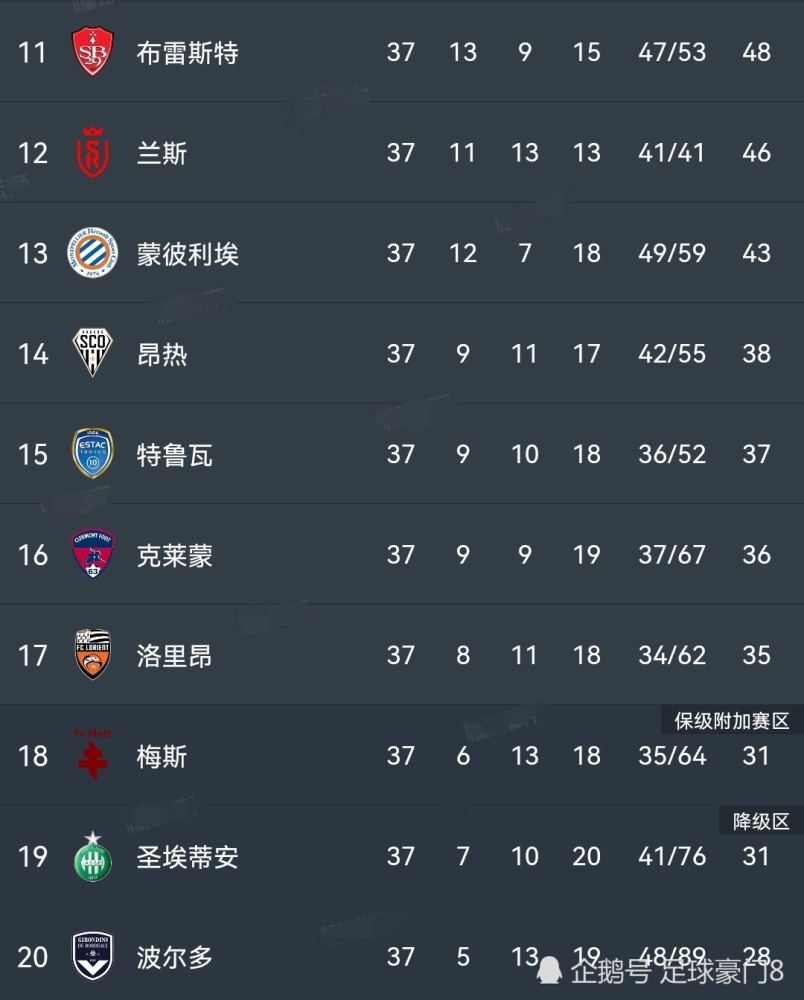Select the 46 points value for 兰斯
The image size is (804, 1000).
click(756, 153)
